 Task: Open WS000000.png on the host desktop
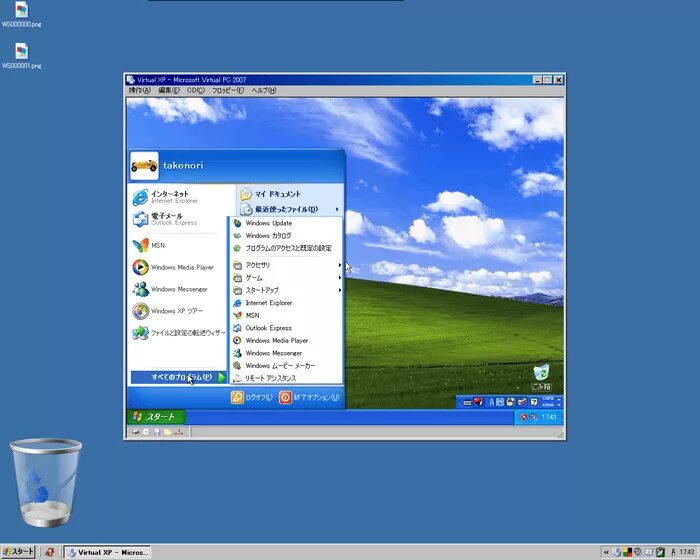click(x=21, y=15)
